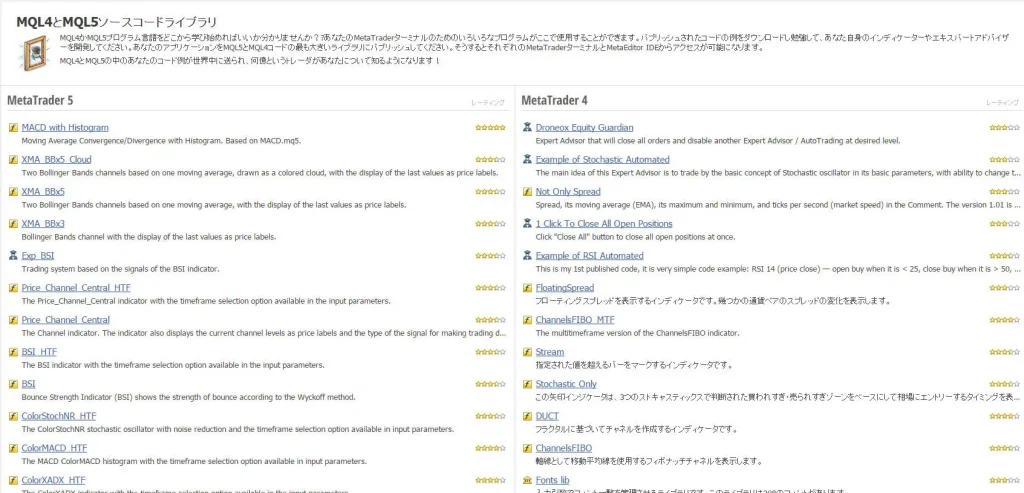Click the indicator icon beside MACD with Histogram
1024x493 pixels.
tap(13, 128)
